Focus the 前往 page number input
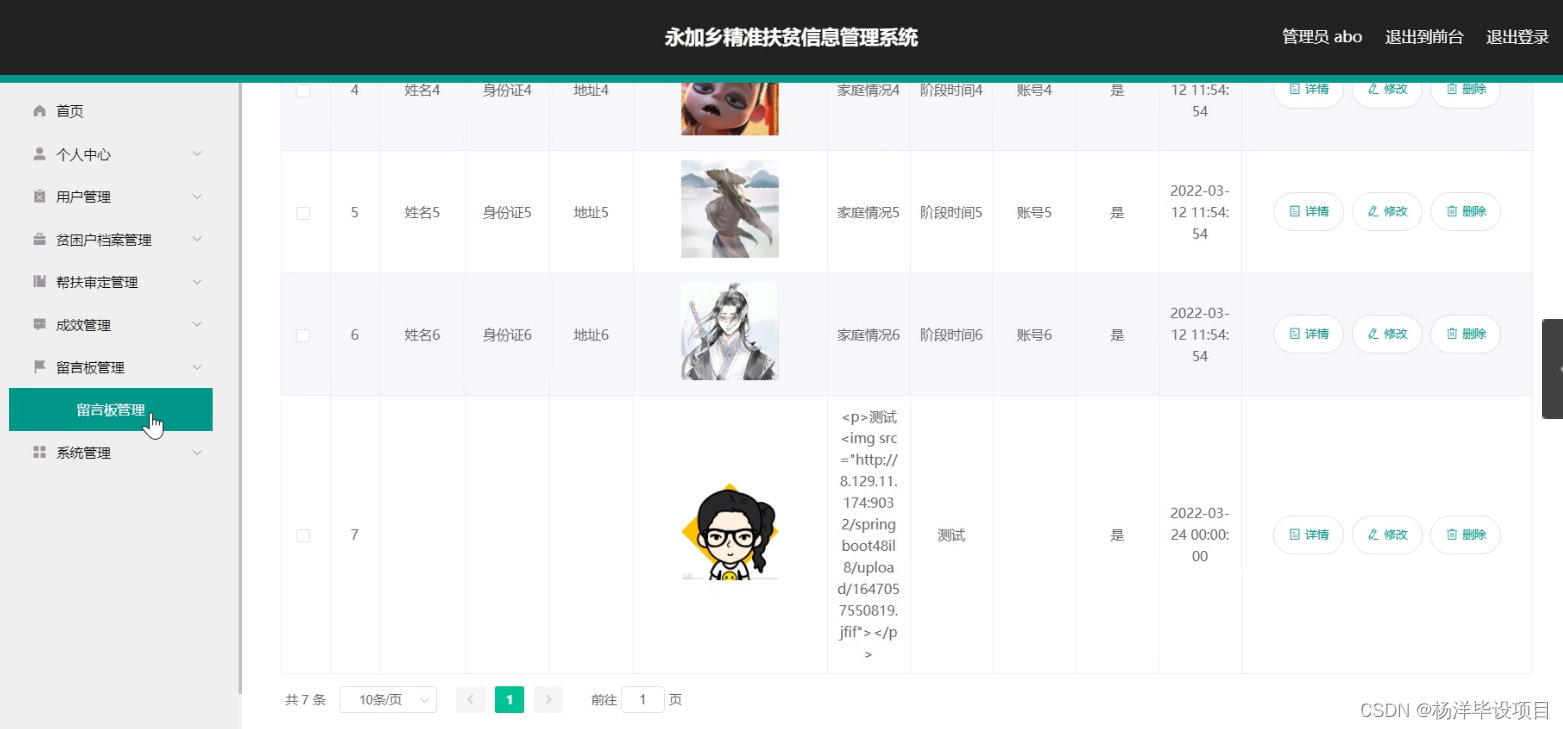The image size is (1563, 729). tap(643, 700)
